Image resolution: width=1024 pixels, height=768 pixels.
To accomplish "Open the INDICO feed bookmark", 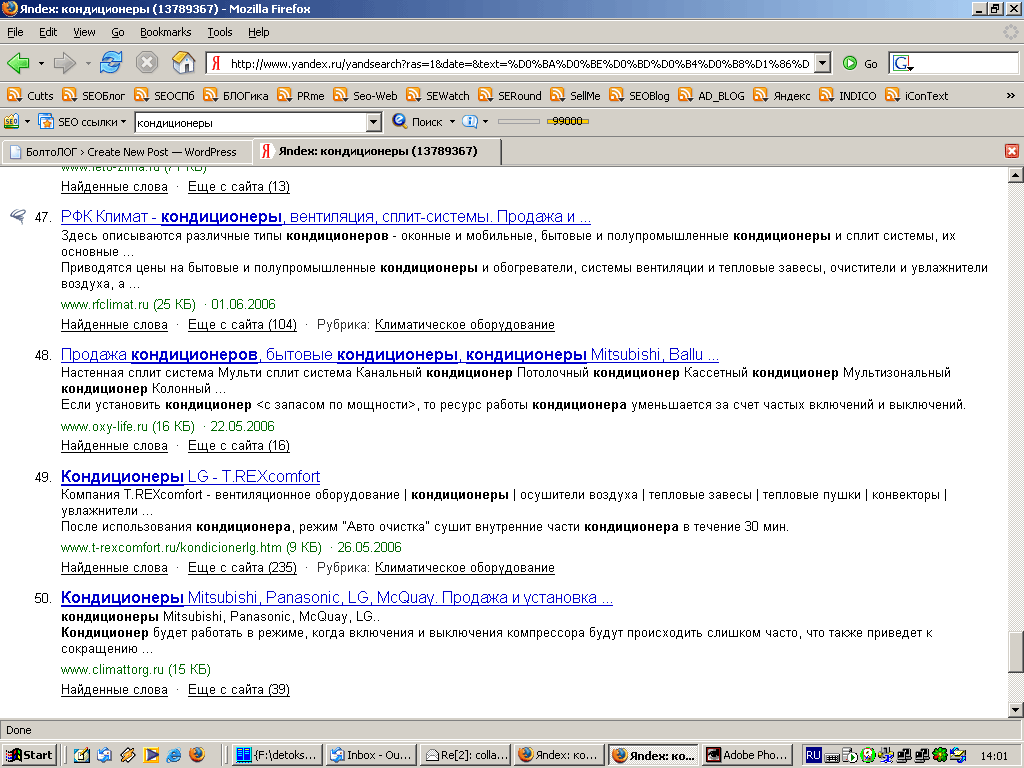I will pyautogui.click(x=848, y=95).
